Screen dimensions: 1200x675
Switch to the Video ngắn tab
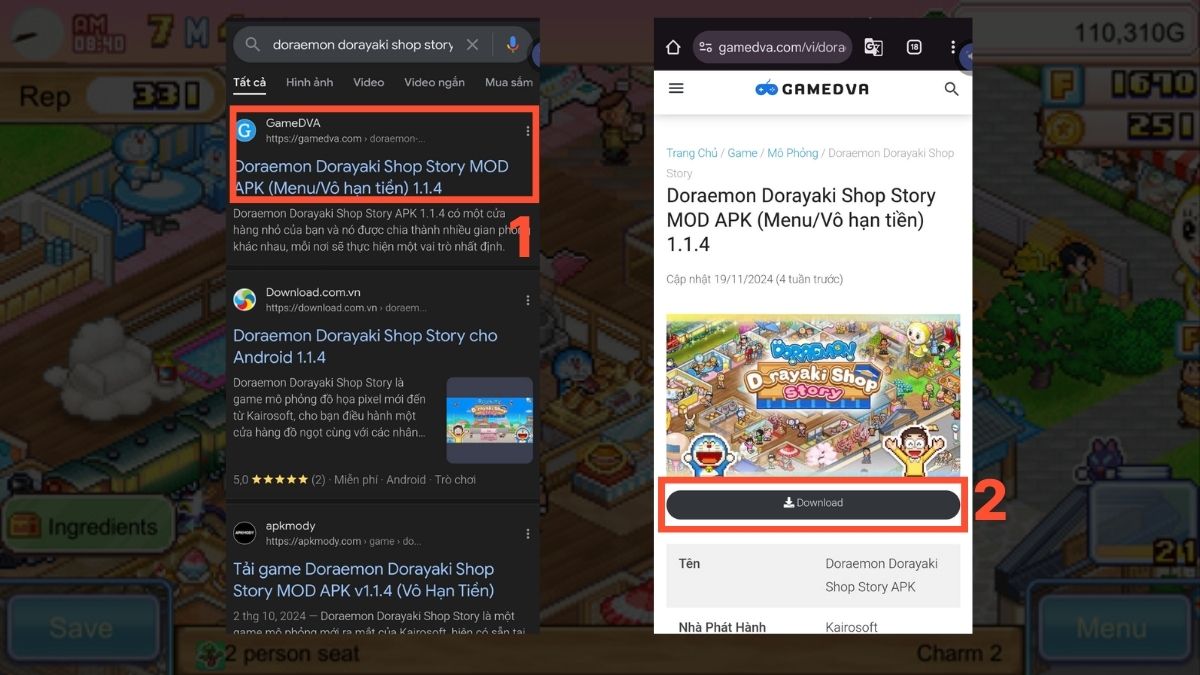coord(434,82)
